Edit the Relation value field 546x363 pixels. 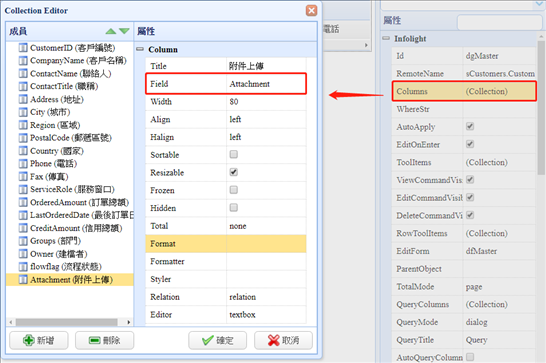tap(266, 297)
